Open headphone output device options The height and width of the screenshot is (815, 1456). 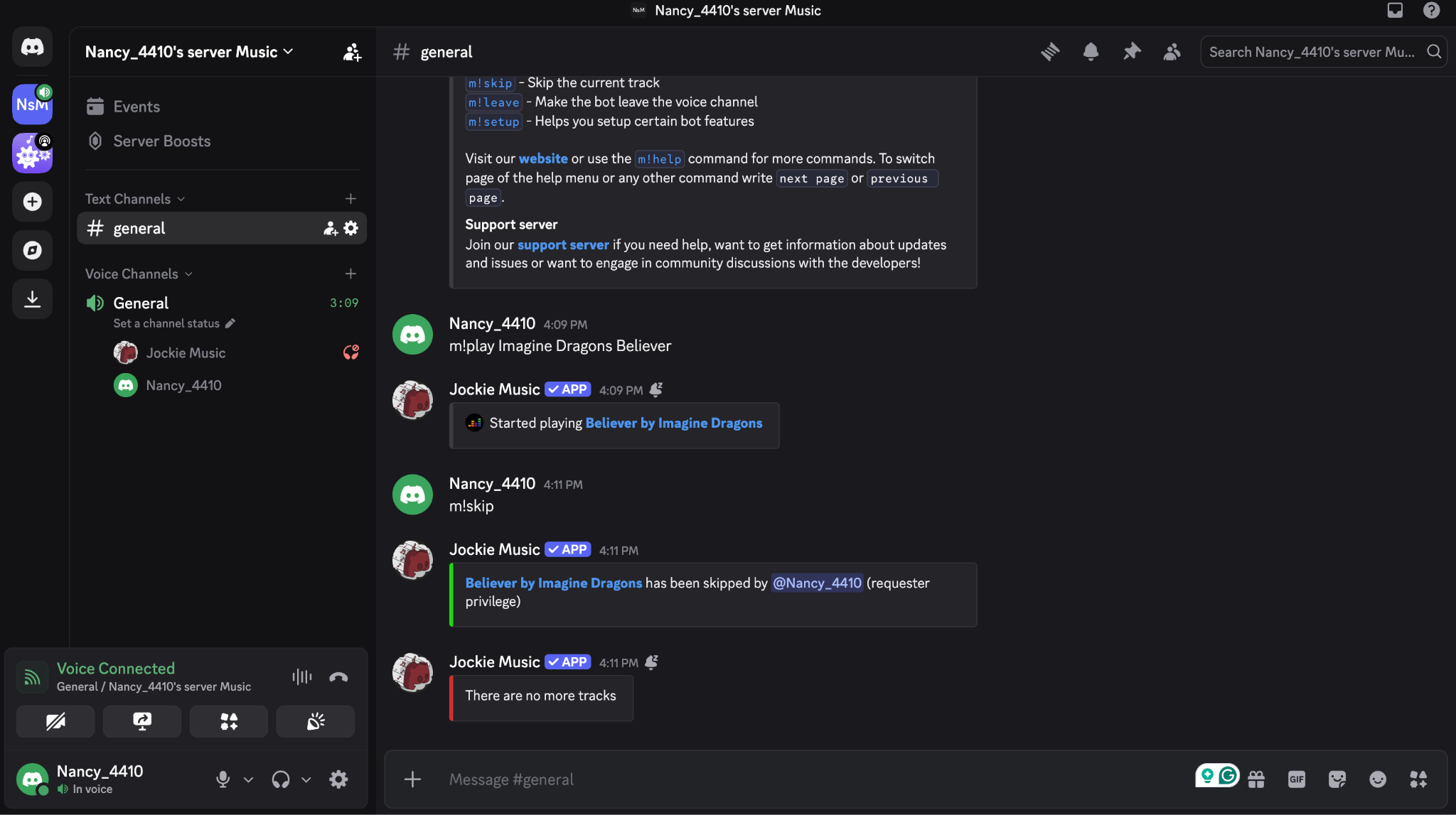point(306,779)
